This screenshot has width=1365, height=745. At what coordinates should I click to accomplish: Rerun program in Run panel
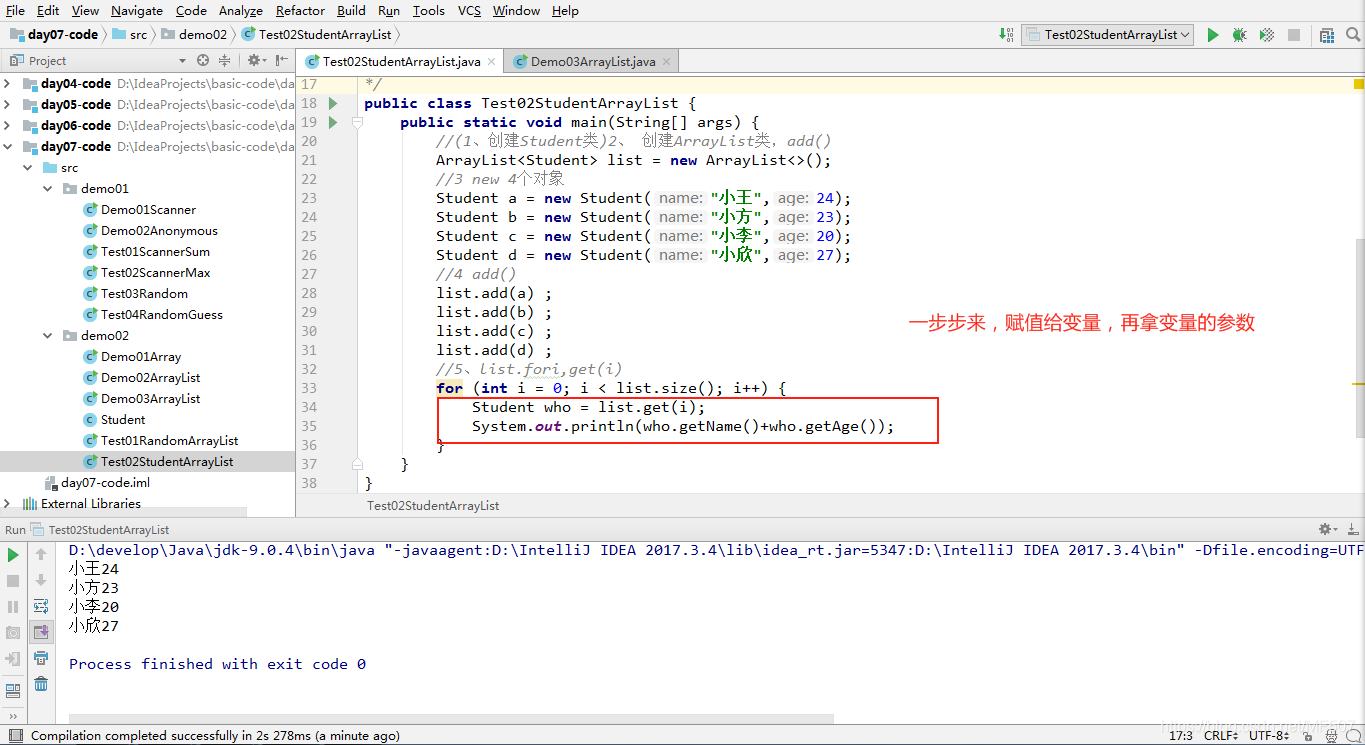[13, 554]
